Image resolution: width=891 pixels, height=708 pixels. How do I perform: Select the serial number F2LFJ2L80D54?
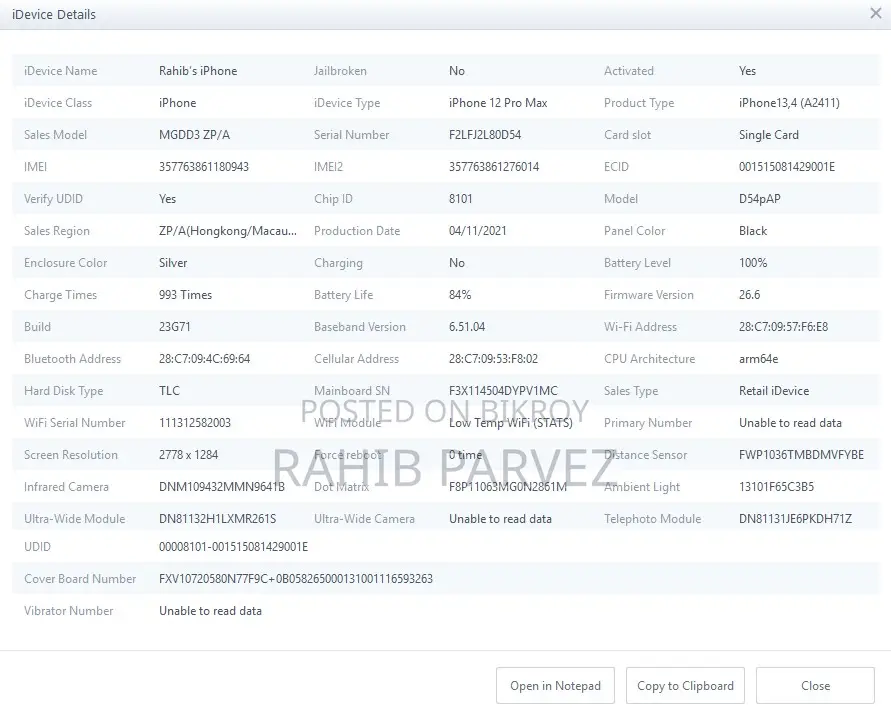tap(485, 135)
